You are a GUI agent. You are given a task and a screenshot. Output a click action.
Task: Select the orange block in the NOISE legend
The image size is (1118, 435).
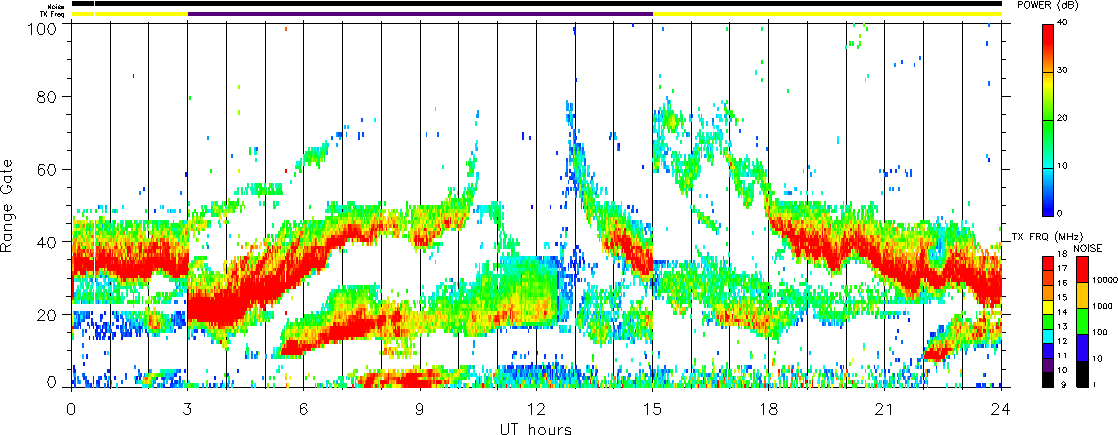click(1082, 295)
